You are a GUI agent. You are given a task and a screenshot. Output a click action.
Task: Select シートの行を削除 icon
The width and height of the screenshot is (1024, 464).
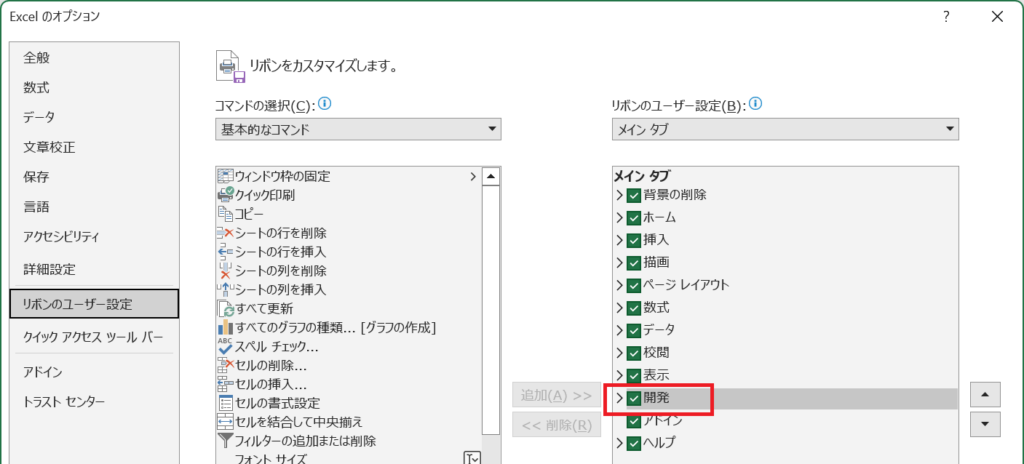[x=225, y=232]
